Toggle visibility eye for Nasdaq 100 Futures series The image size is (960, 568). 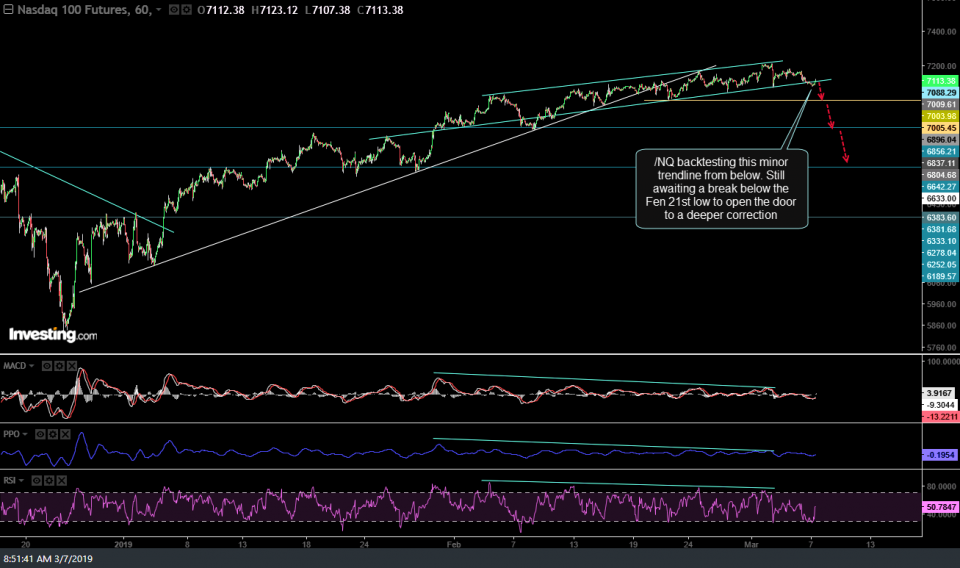pos(173,10)
